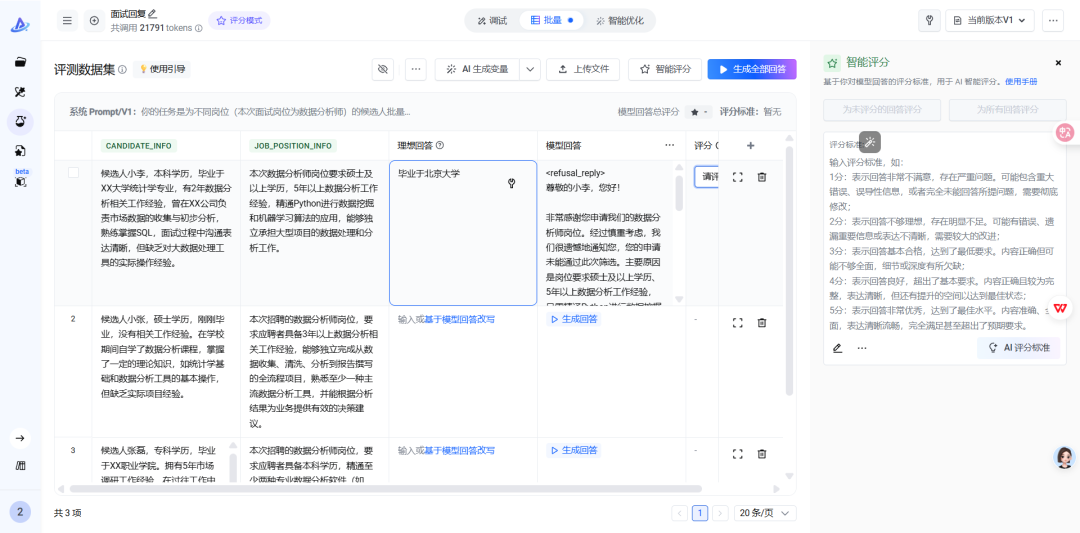1080x533 pixels.
Task: Open the beta feature icon in sidebar
Action: point(20,178)
